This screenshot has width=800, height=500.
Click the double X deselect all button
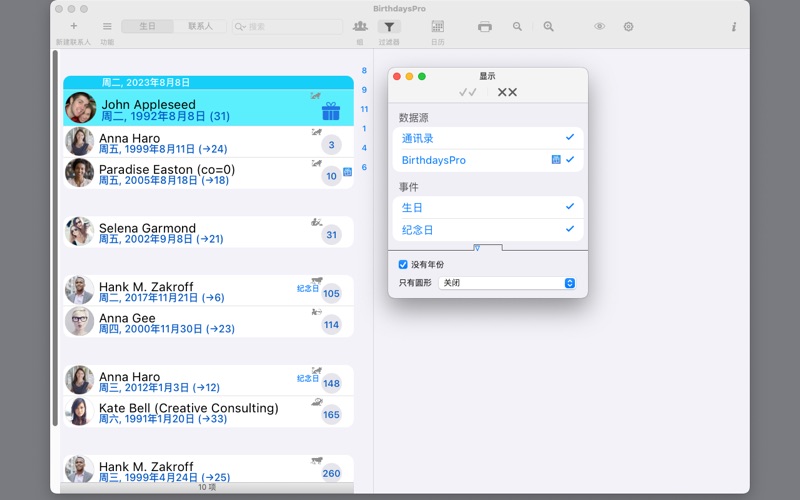pos(507,92)
